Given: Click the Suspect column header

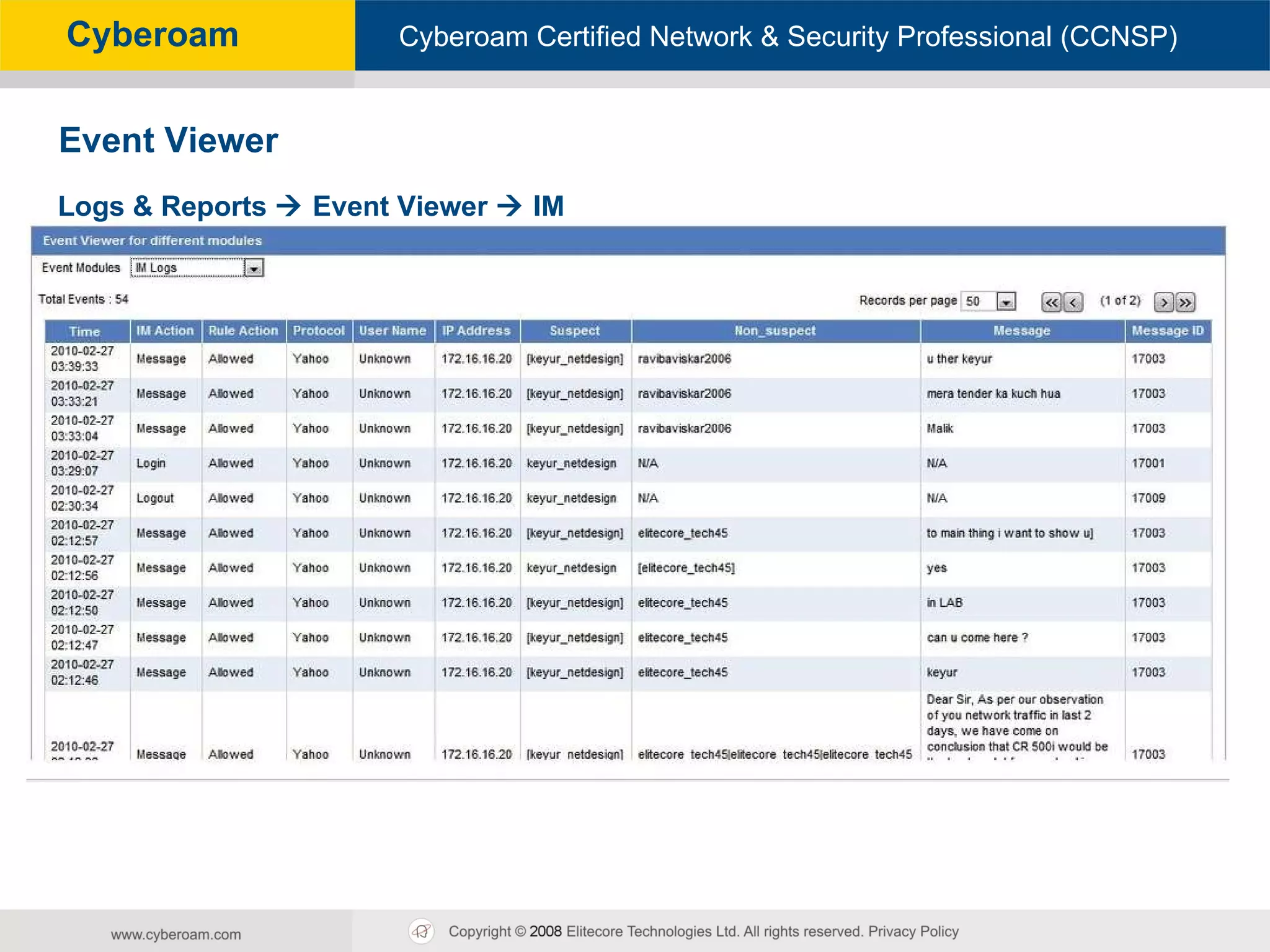Looking at the screenshot, I should 575,331.
